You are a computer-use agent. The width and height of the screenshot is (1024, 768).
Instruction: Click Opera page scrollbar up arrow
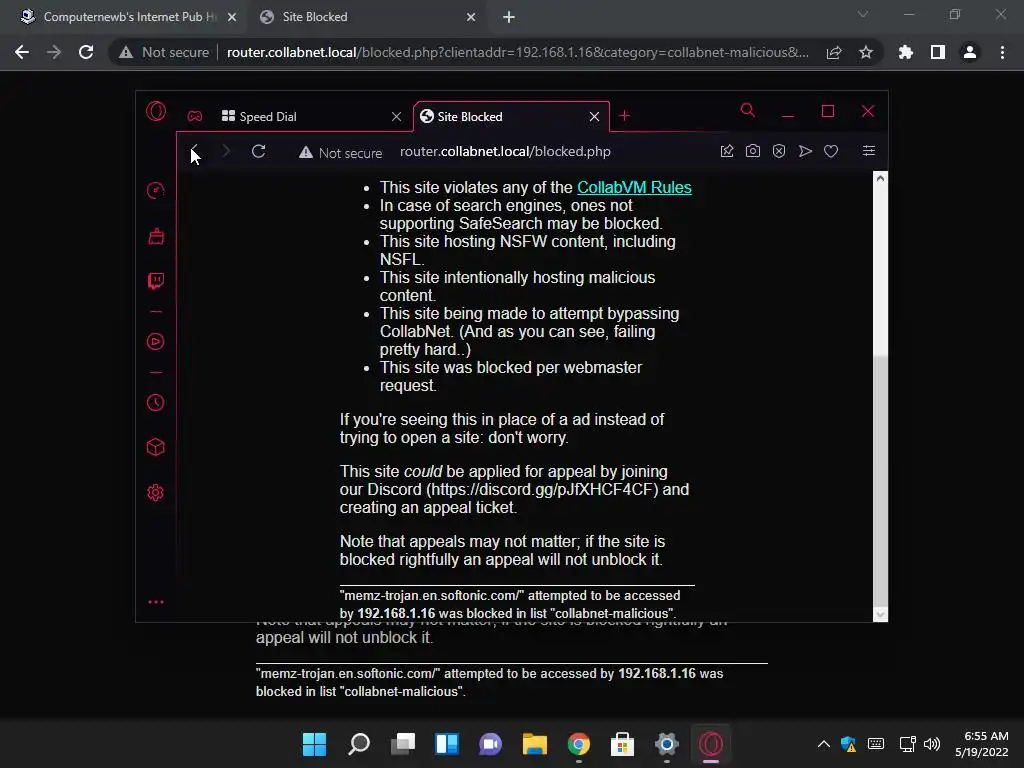click(880, 178)
